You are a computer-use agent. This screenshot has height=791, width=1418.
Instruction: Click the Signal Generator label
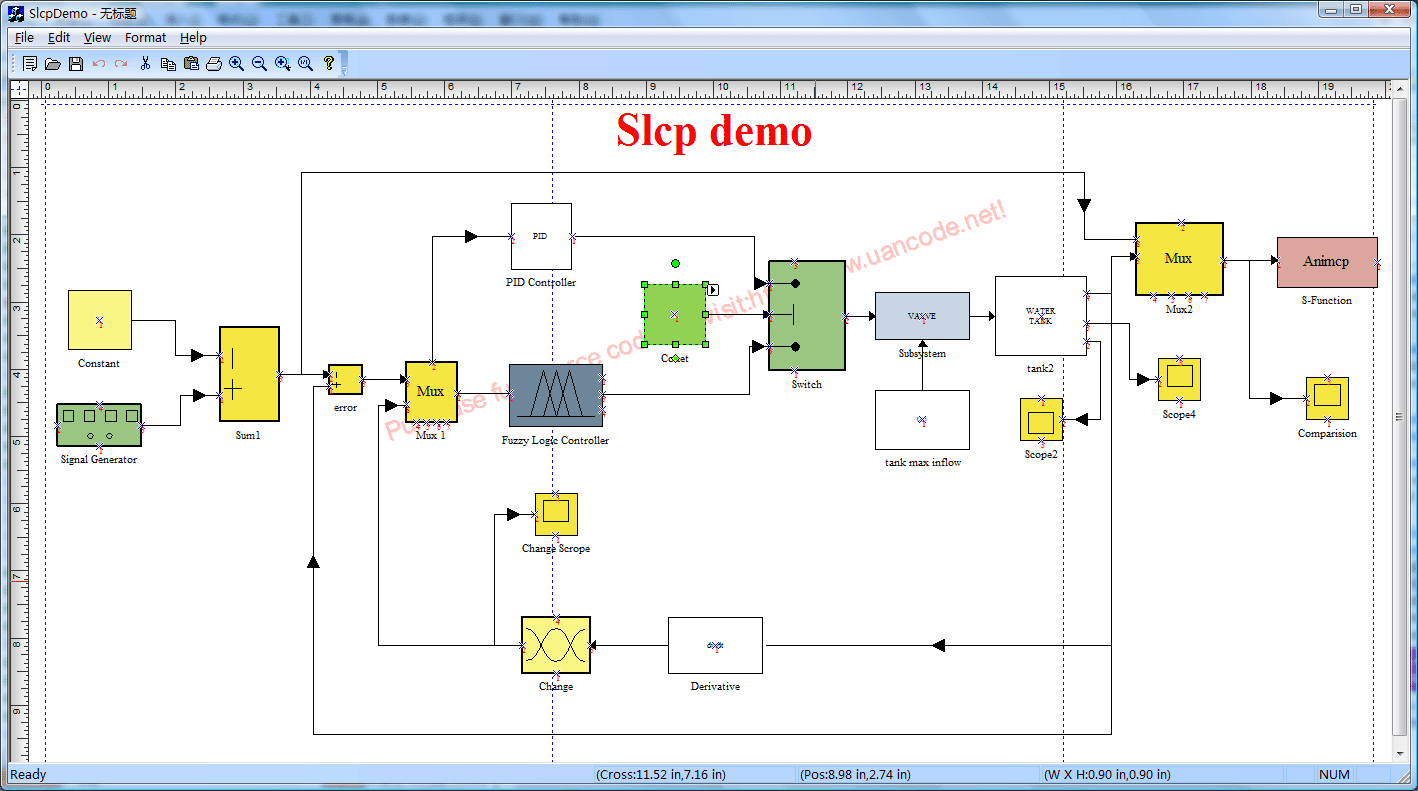(x=99, y=460)
